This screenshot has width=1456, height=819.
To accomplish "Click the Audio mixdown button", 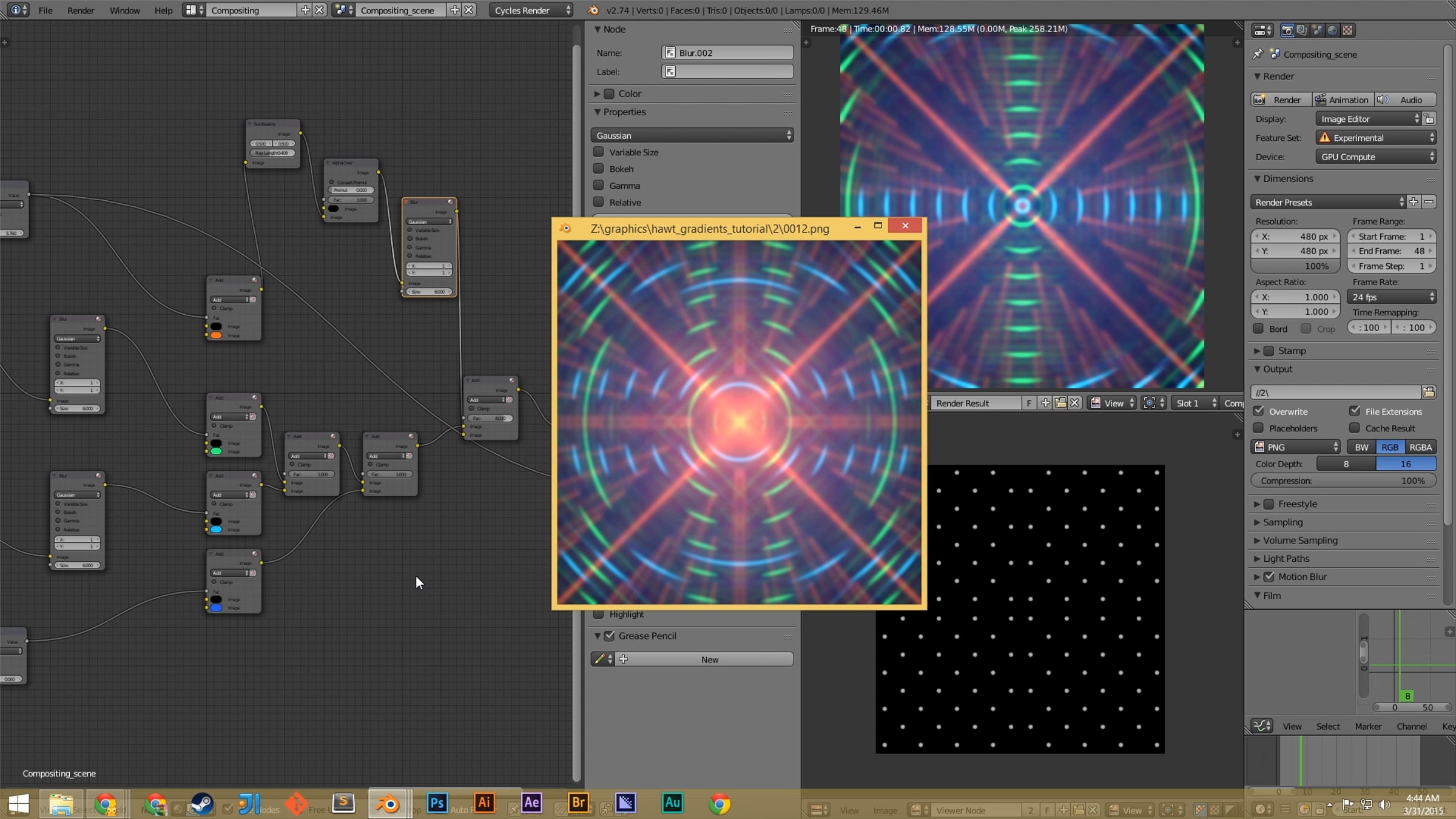I will 1404,100.
